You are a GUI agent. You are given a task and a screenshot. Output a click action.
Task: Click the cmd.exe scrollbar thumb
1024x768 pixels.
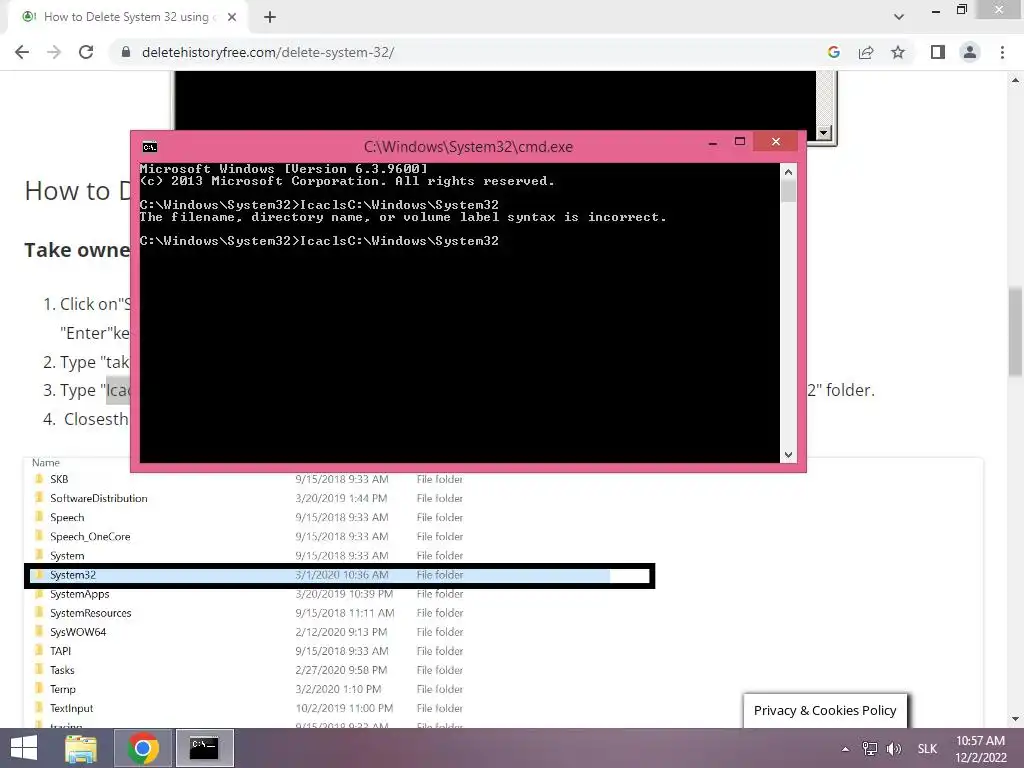coord(788,191)
